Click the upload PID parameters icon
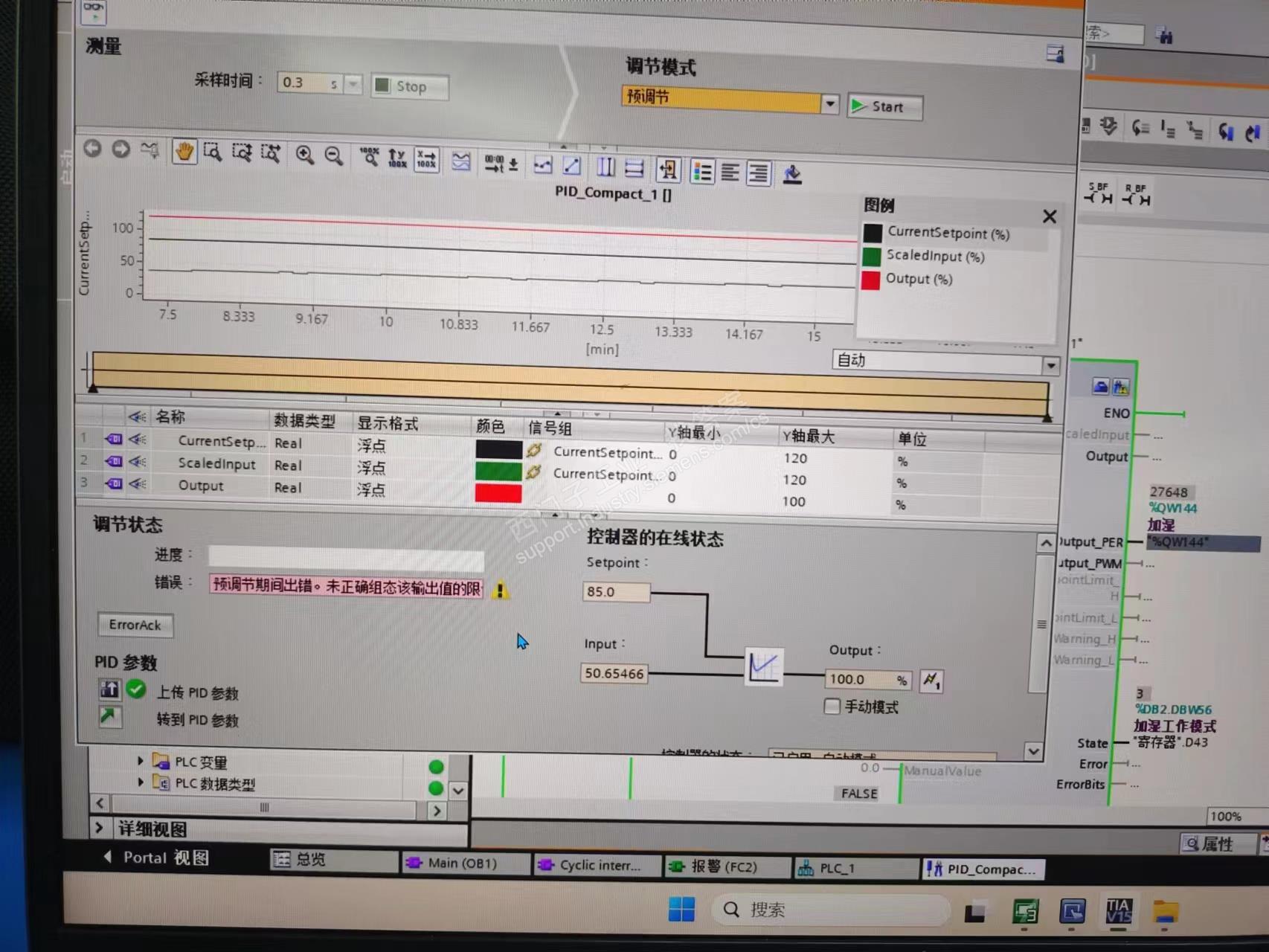 pyautogui.click(x=109, y=689)
